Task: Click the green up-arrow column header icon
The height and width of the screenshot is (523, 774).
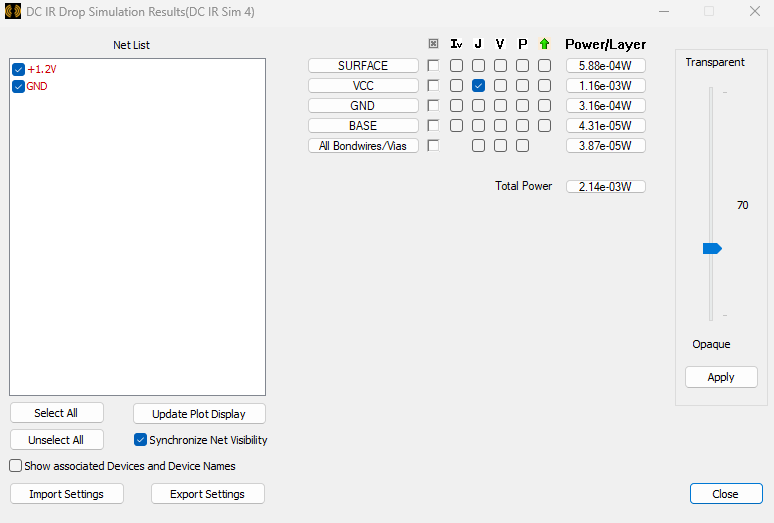Action: coord(544,44)
